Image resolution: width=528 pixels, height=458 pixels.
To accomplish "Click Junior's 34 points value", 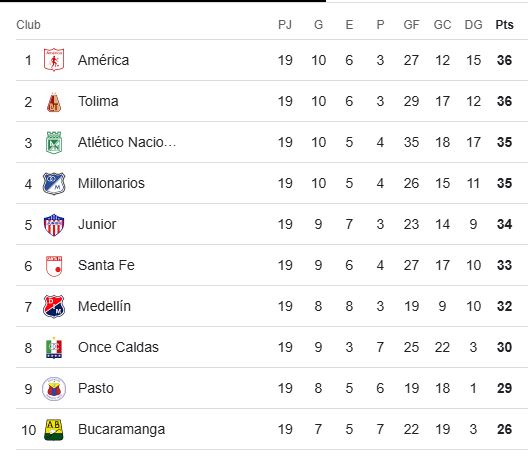I will [x=504, y=225].
